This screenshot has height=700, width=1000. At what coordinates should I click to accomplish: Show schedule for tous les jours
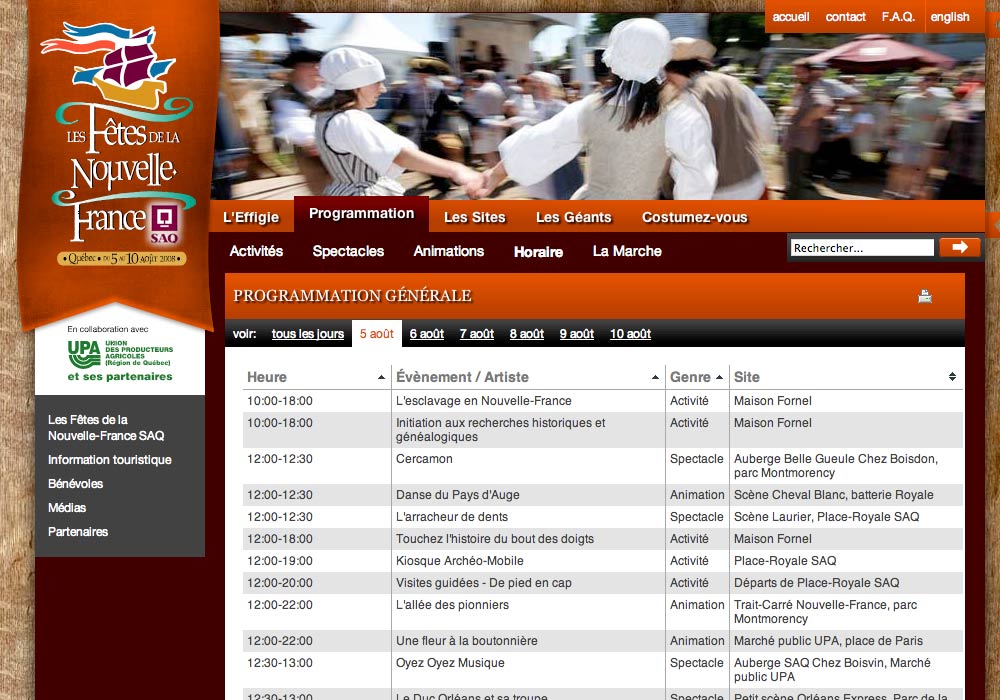(307, 334)
